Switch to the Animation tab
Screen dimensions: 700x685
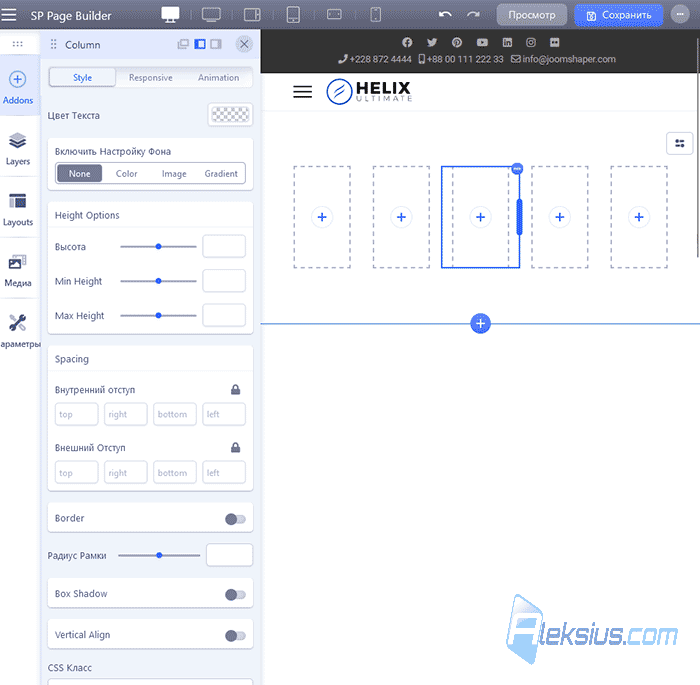point(218,77)
